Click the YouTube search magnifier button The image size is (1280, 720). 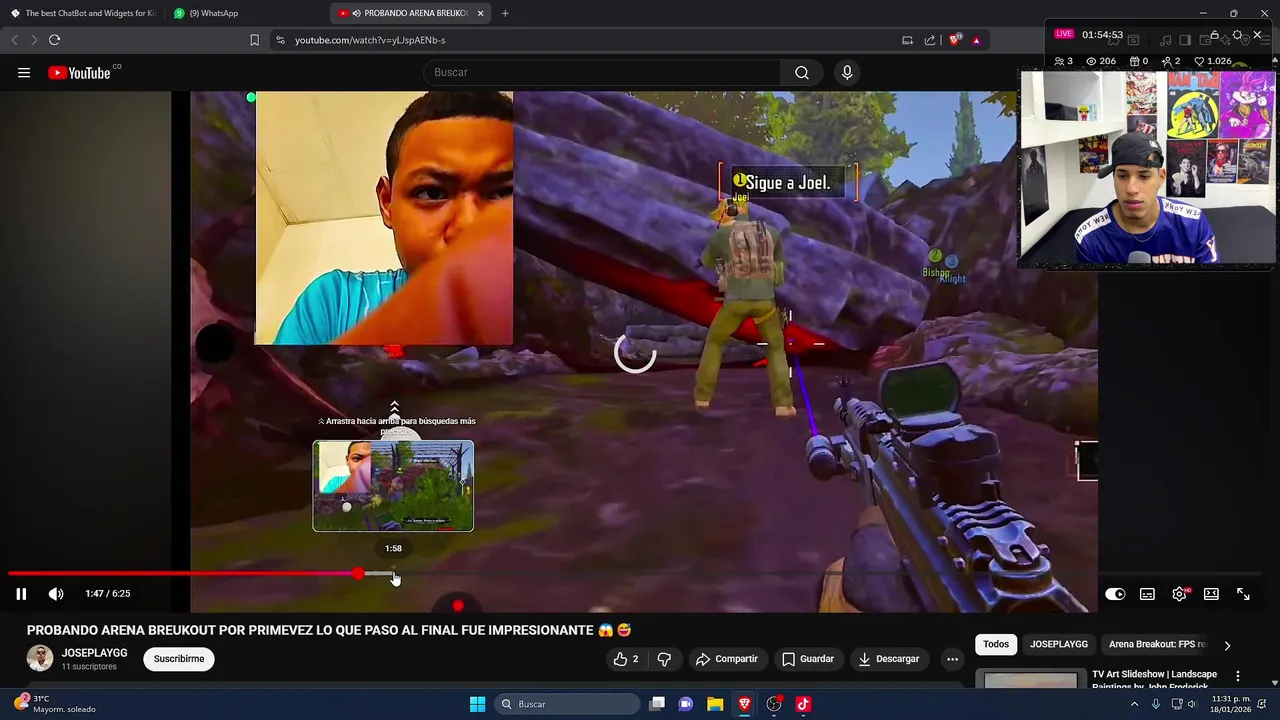coord(802,72)
